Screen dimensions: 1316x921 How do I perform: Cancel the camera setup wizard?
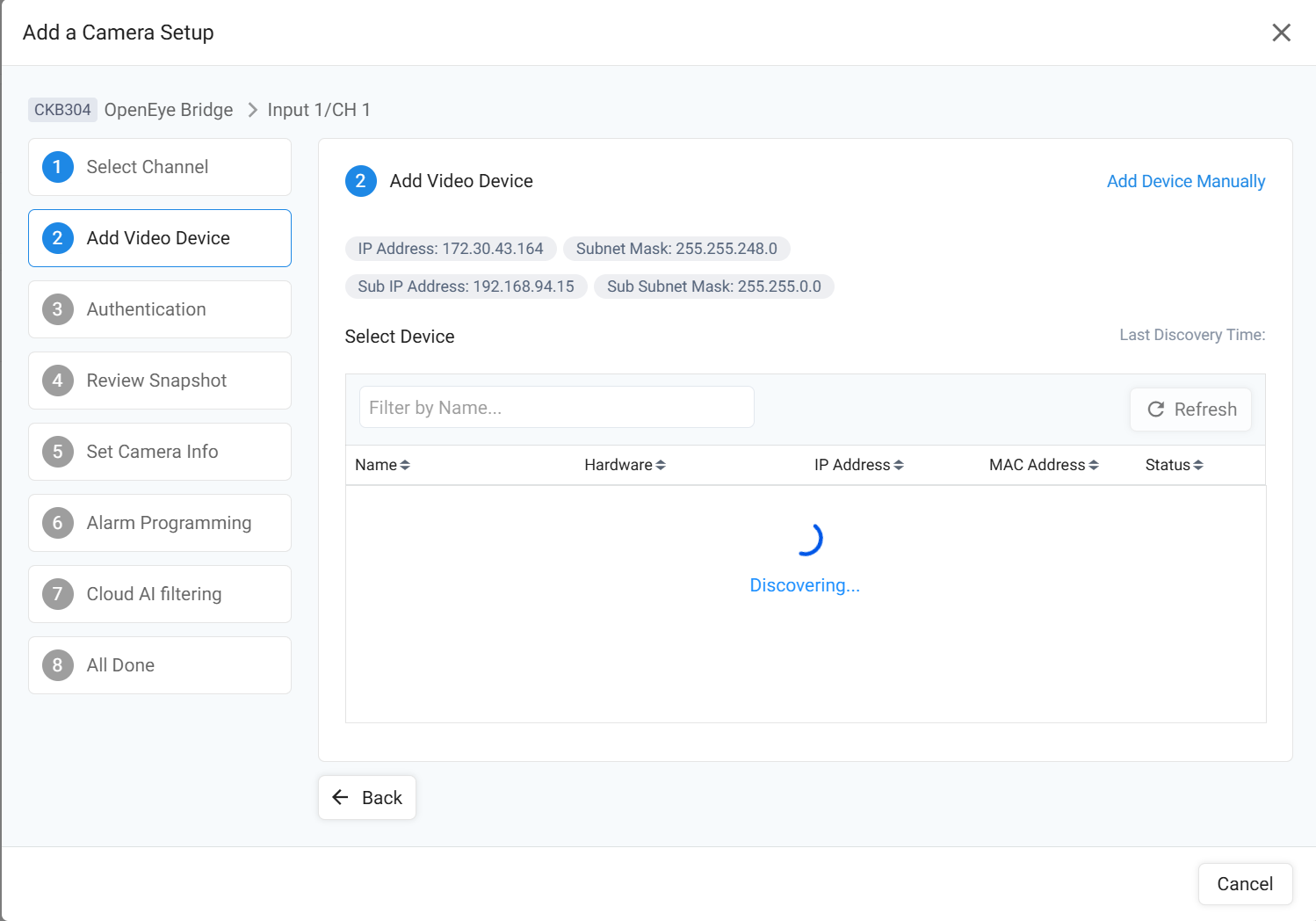tap(1244, 884)
